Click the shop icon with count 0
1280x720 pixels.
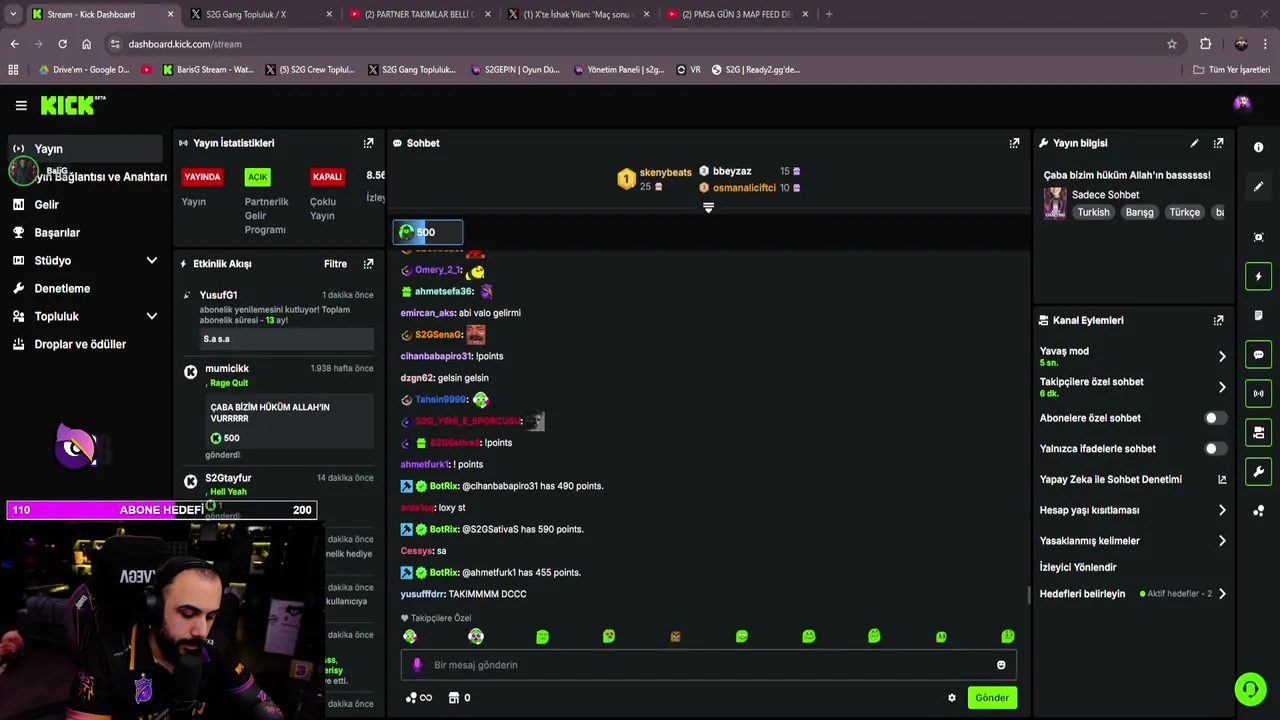(x=459, y=698)
